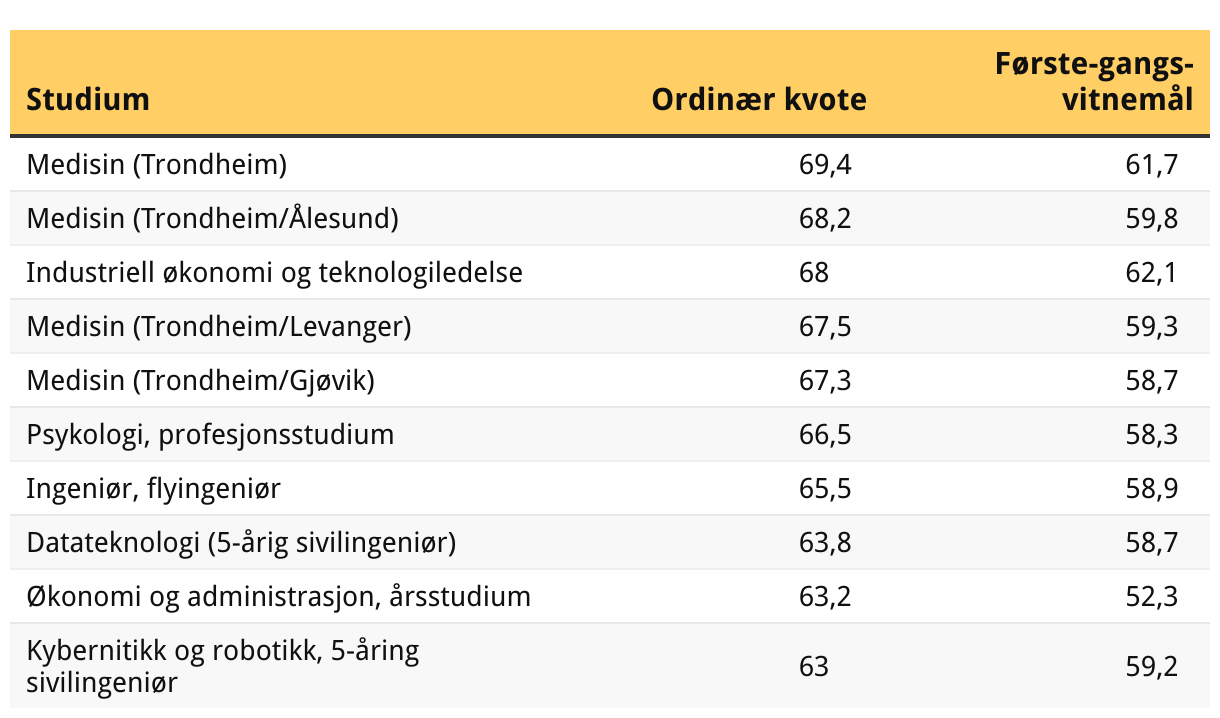
Task: Select the 66,5 value for Psykologi
Action: (825, 434)
